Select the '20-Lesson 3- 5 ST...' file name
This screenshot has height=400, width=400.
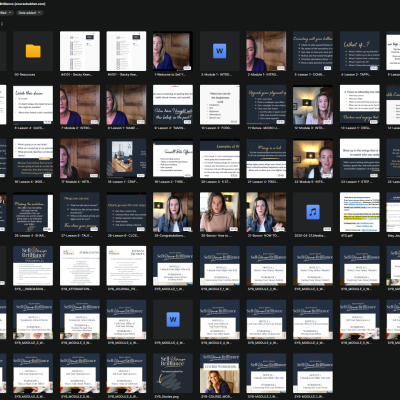215,182
